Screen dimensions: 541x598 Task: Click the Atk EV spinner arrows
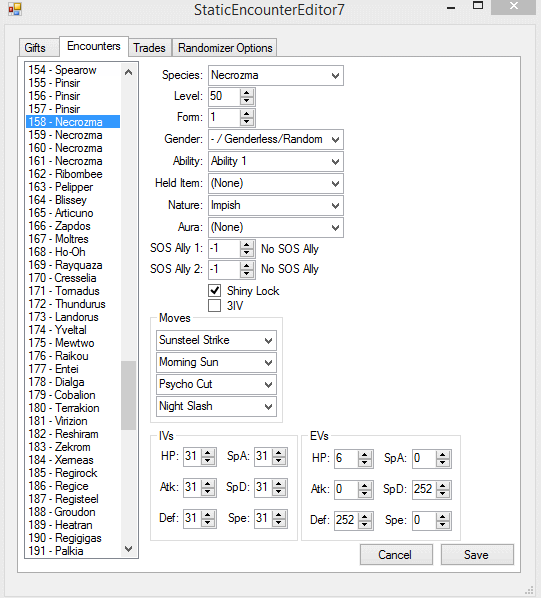coord(365,489)
